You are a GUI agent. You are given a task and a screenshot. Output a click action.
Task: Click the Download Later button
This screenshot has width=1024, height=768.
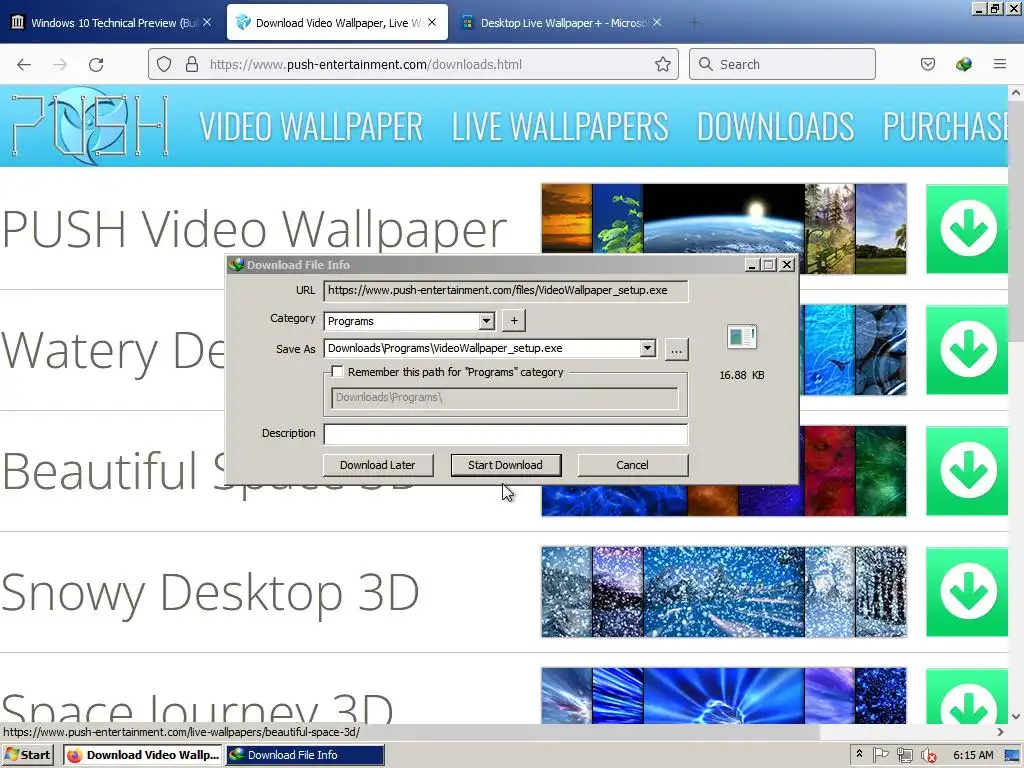pos(377,465)
